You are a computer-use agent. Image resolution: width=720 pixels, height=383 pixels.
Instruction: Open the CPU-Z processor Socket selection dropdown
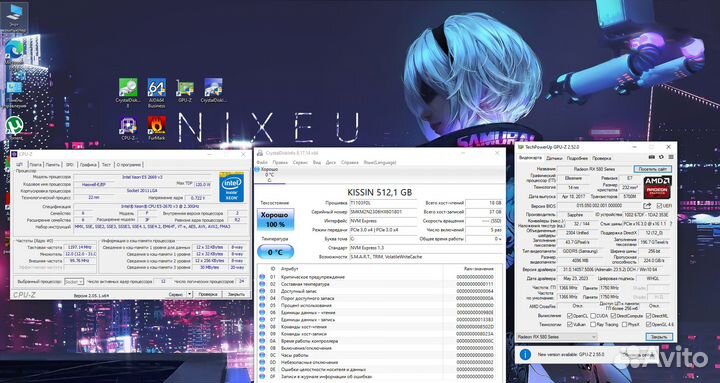coord(73,282)
